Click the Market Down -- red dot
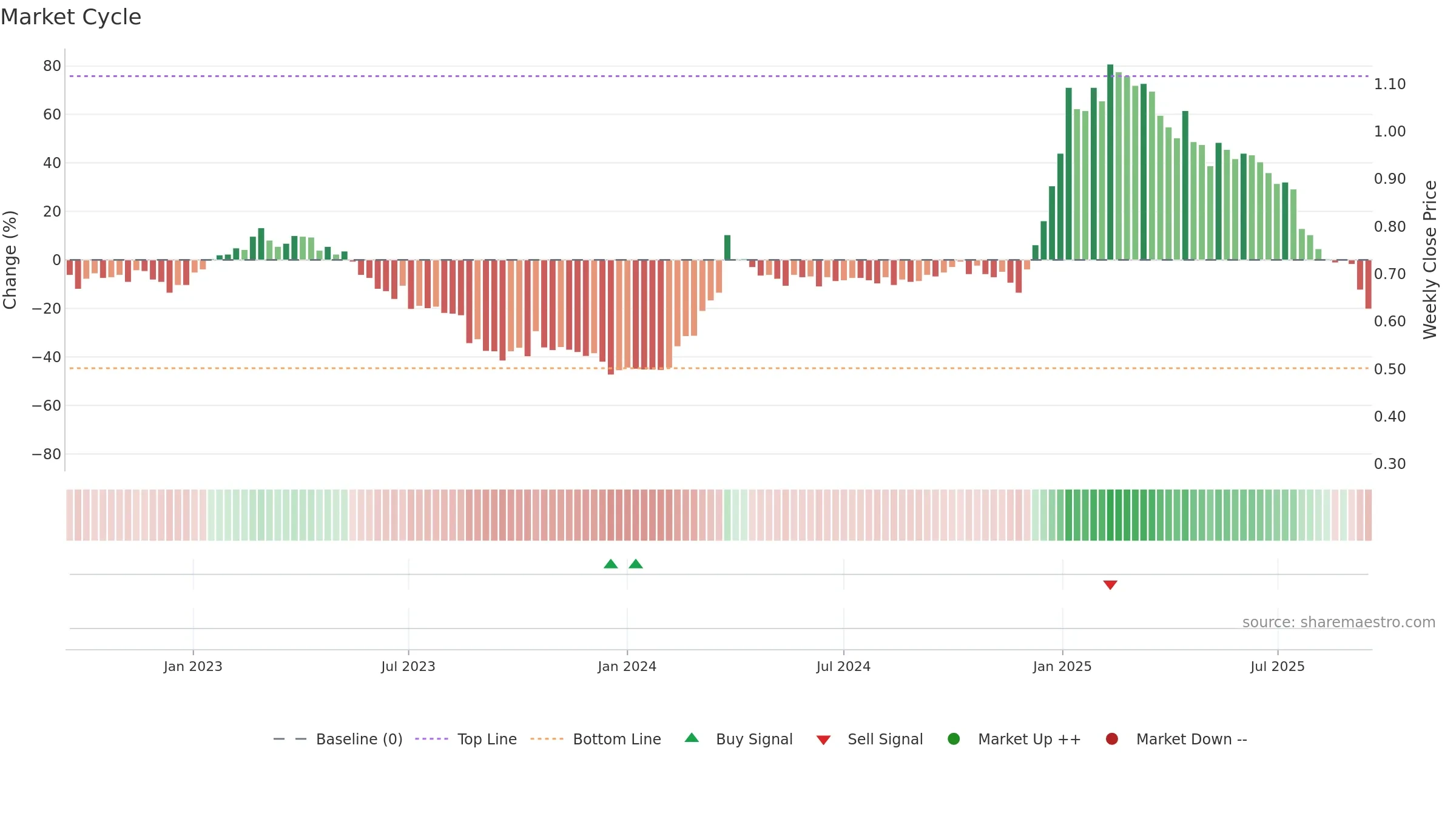Image resolution: width=1456 pixels, height=819 pixels. click(x=1112, y=739)
